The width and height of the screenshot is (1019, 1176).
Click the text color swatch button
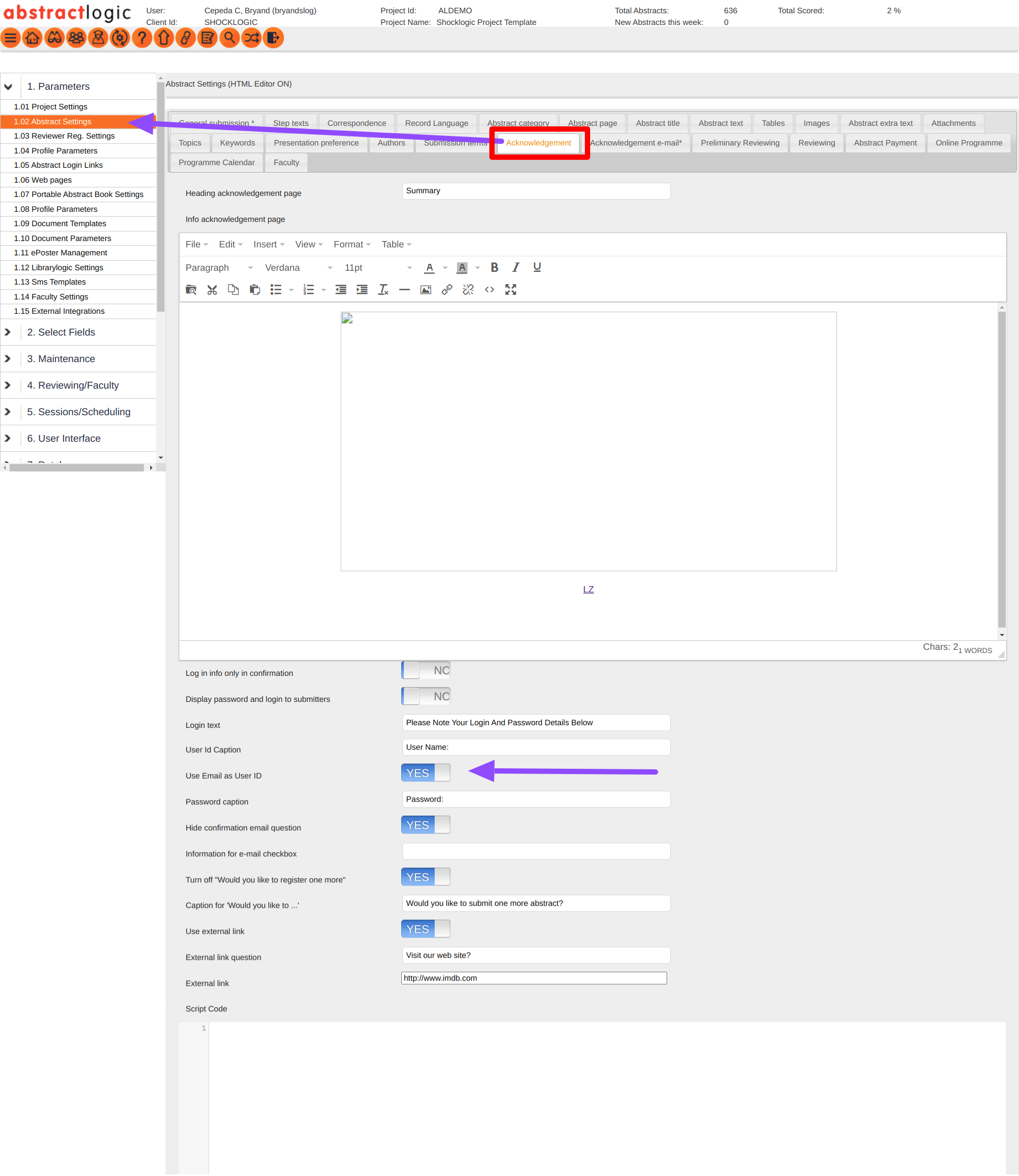(429, 268)
